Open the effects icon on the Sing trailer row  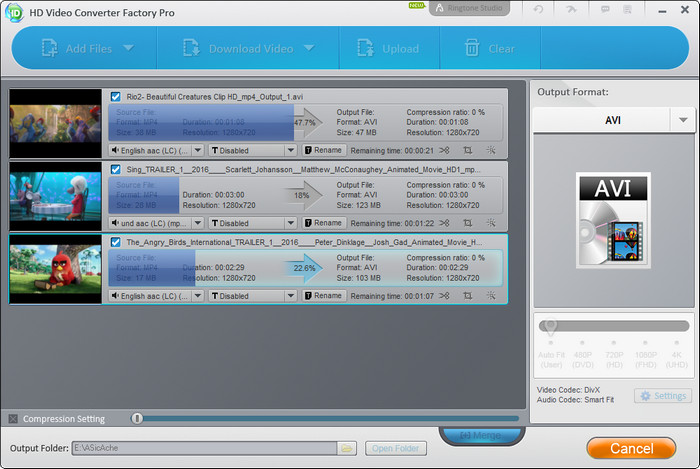click(x=491, y=223)
